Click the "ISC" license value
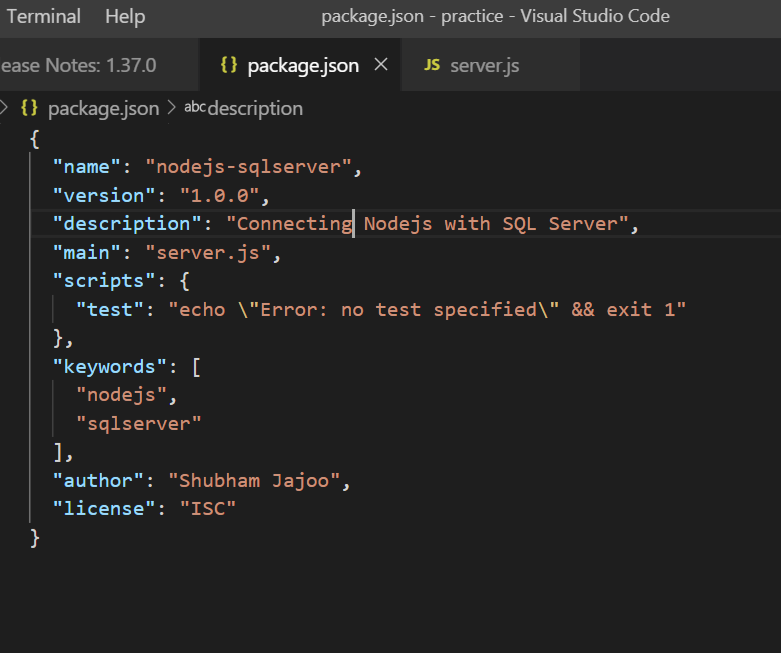 click(x=208, y=509)
